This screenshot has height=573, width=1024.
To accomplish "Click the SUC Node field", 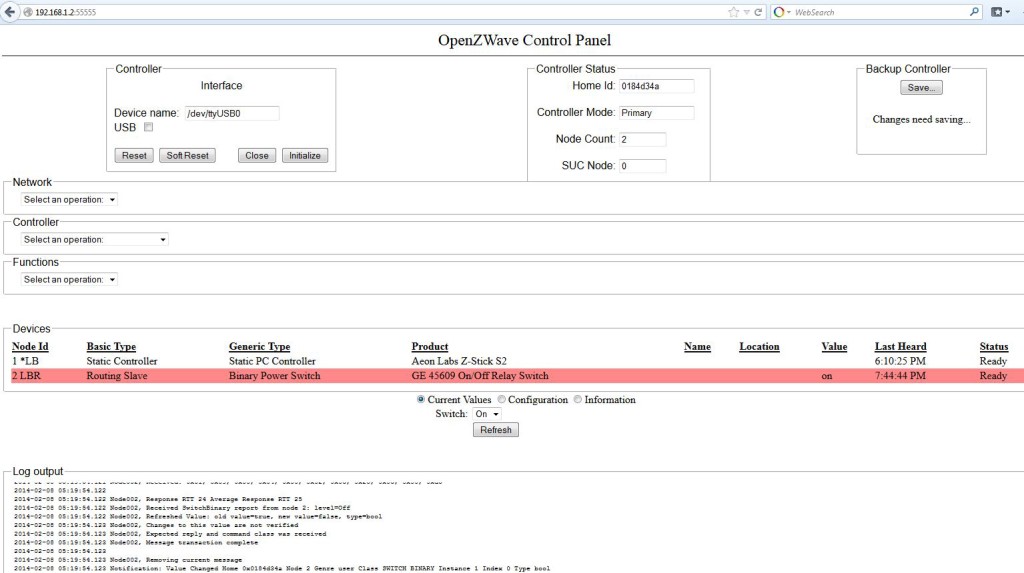I will coord(643,166).
